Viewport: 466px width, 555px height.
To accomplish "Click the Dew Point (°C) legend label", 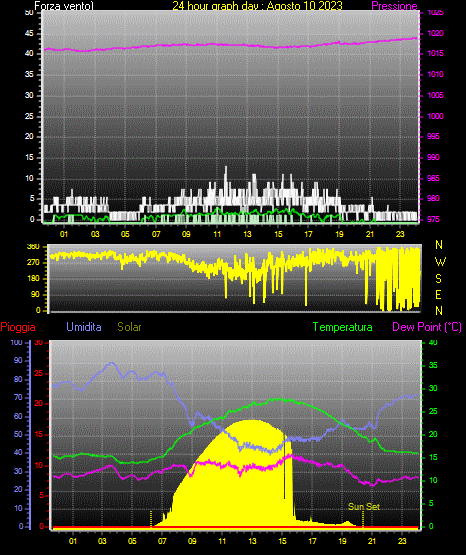I will point(427,327).
